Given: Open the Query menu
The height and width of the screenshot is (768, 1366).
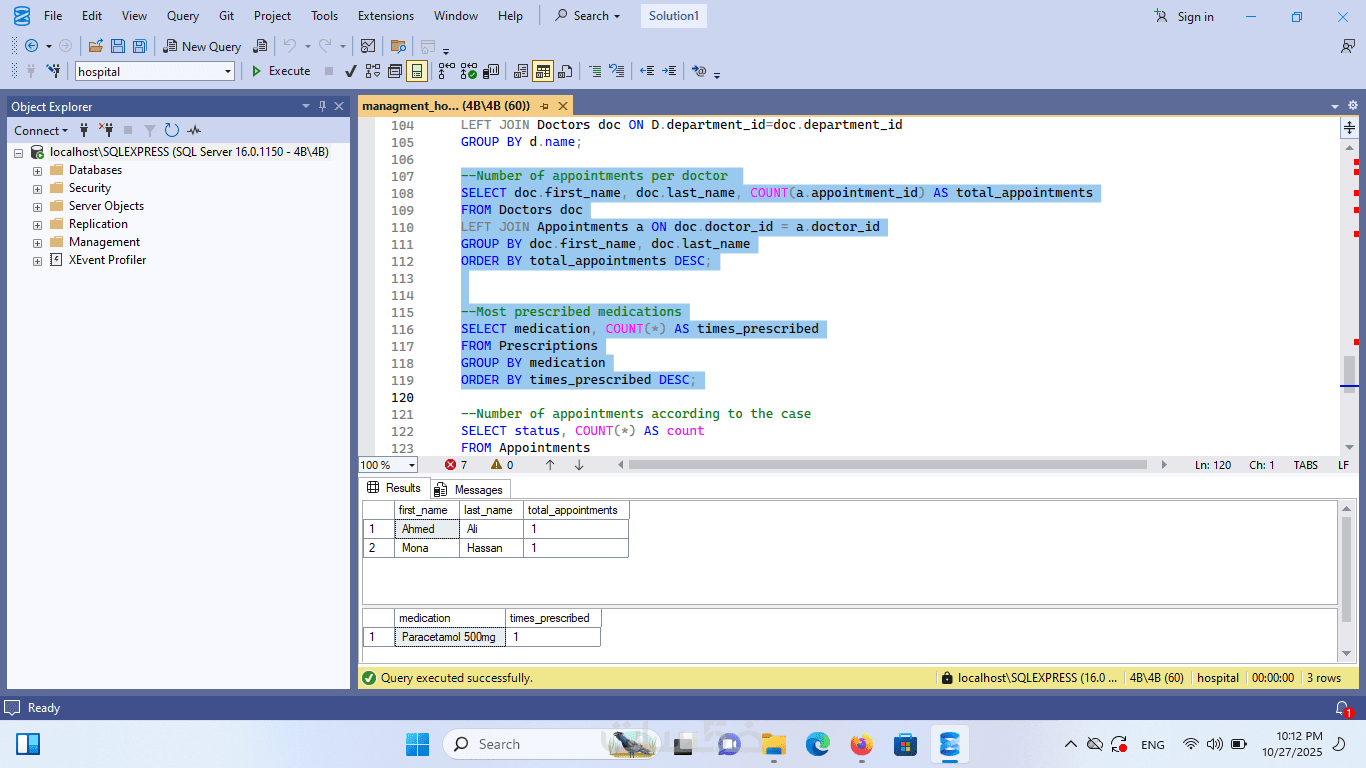Looking at the screenshot, I should click(183, 16).
